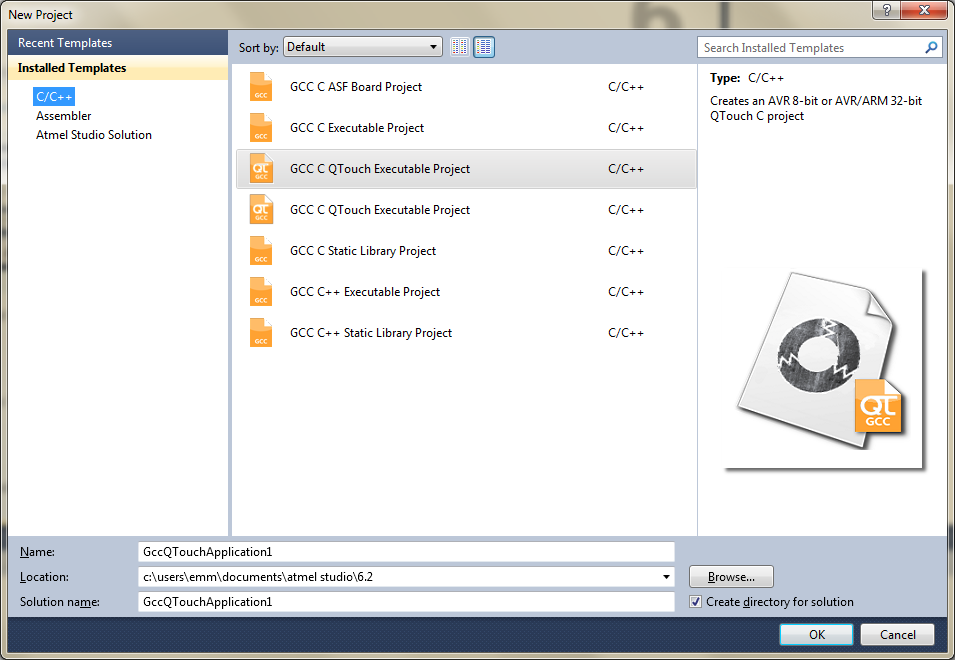Select Atmel Studio Solution category
956x660 pixels.
pyautogui.click(x=94, y=135)
